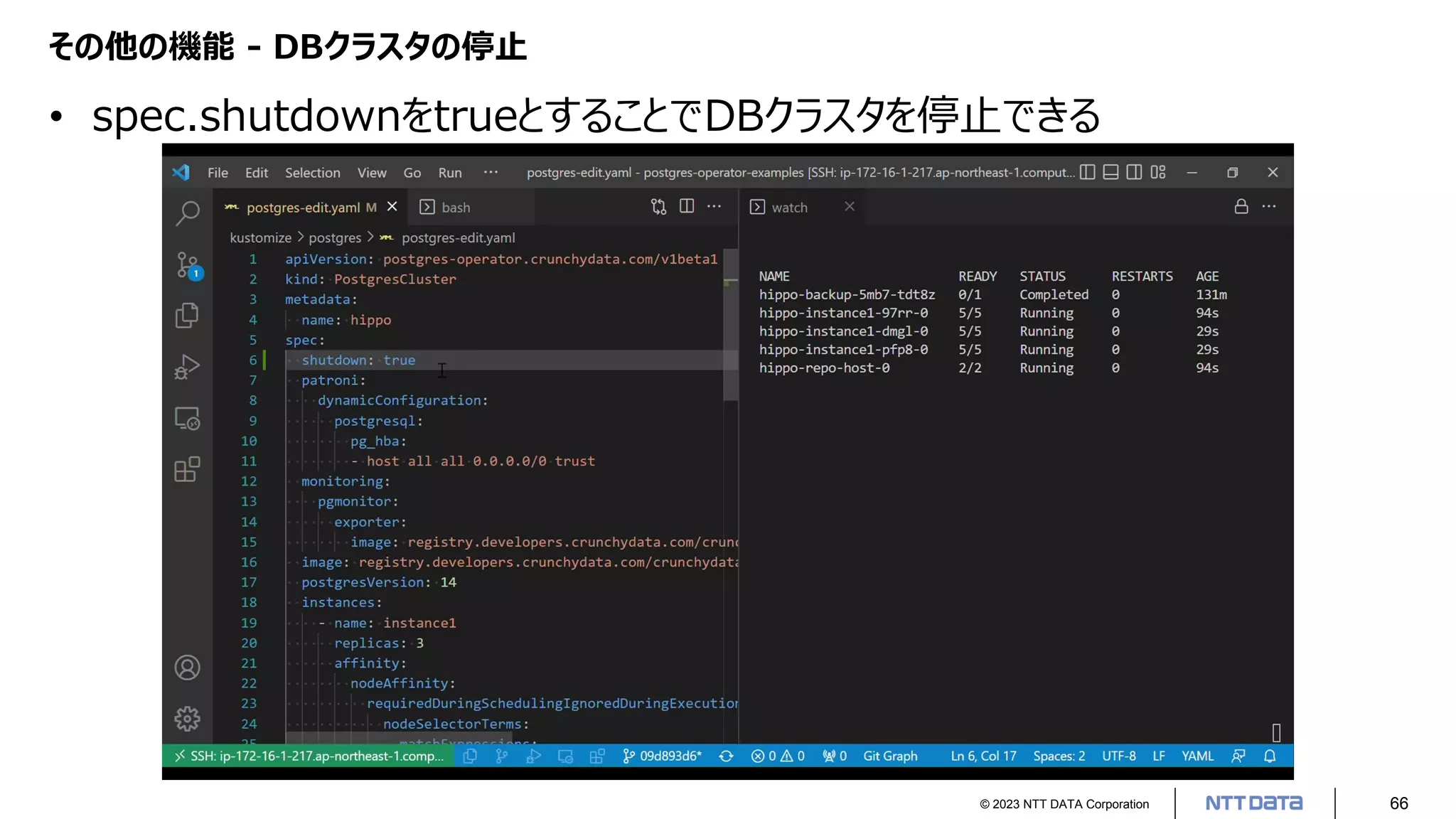Click line number 18 in the gutter
Viewport: 1456px width, 819px height.
[x=249, y=602]
